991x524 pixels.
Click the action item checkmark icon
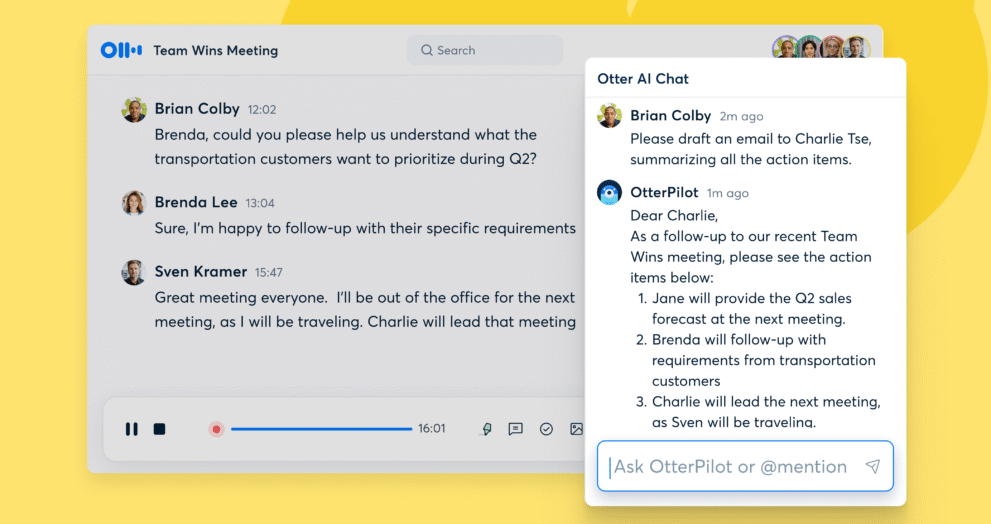coord(546,429)
